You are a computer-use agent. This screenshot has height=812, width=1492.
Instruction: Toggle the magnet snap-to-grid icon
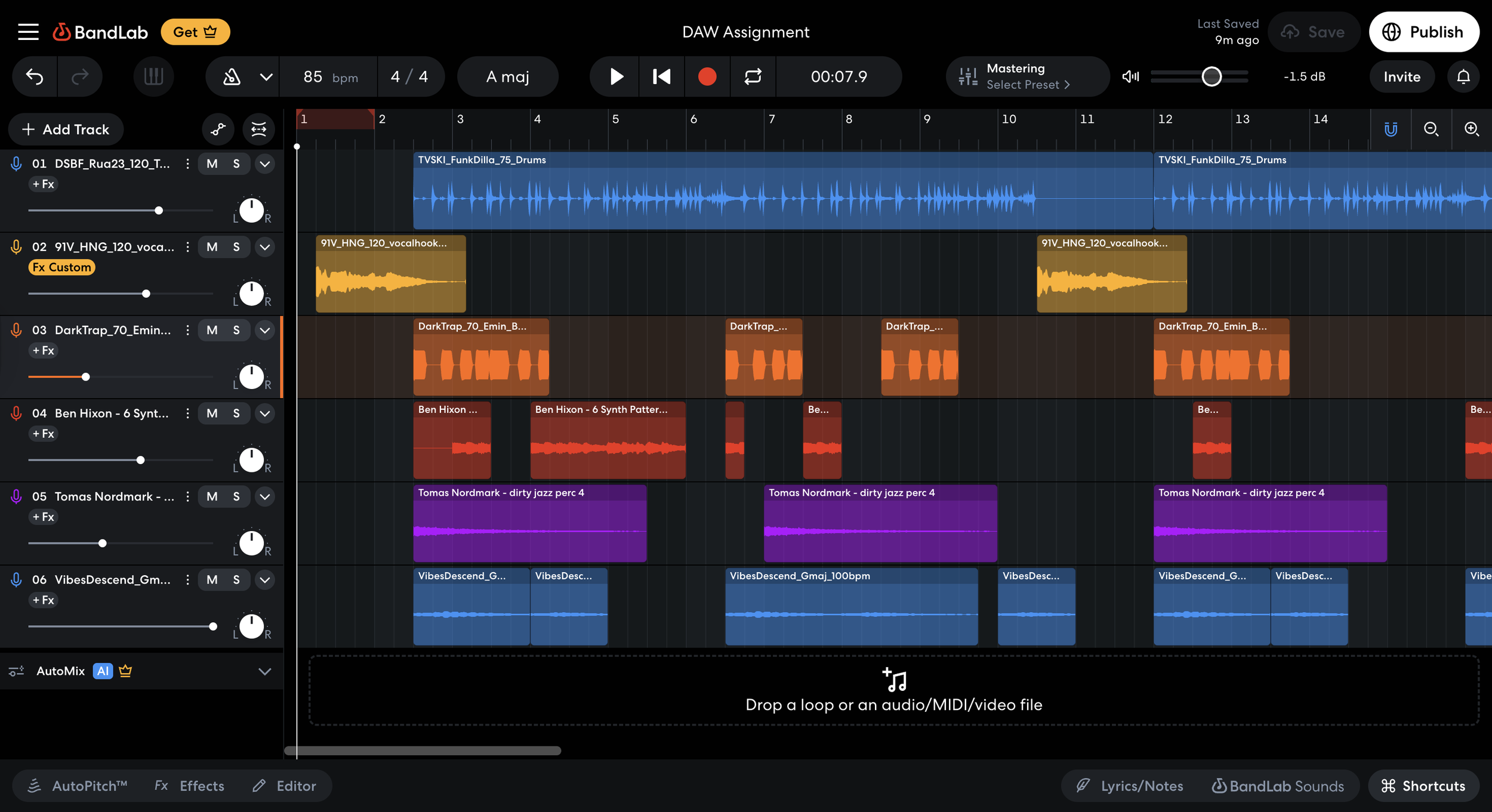[1391, 129]
